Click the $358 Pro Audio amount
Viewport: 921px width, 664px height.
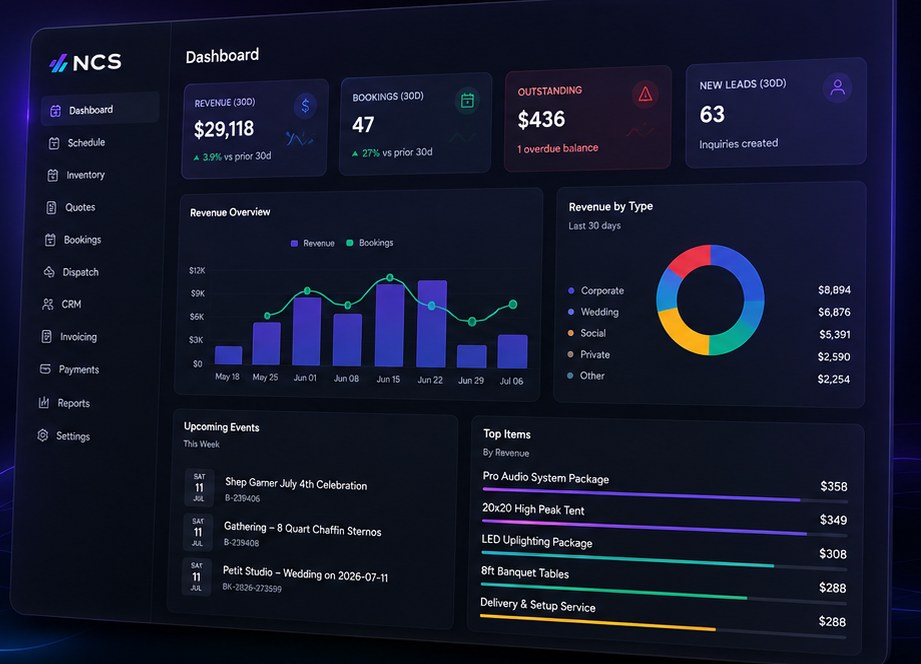833,486
